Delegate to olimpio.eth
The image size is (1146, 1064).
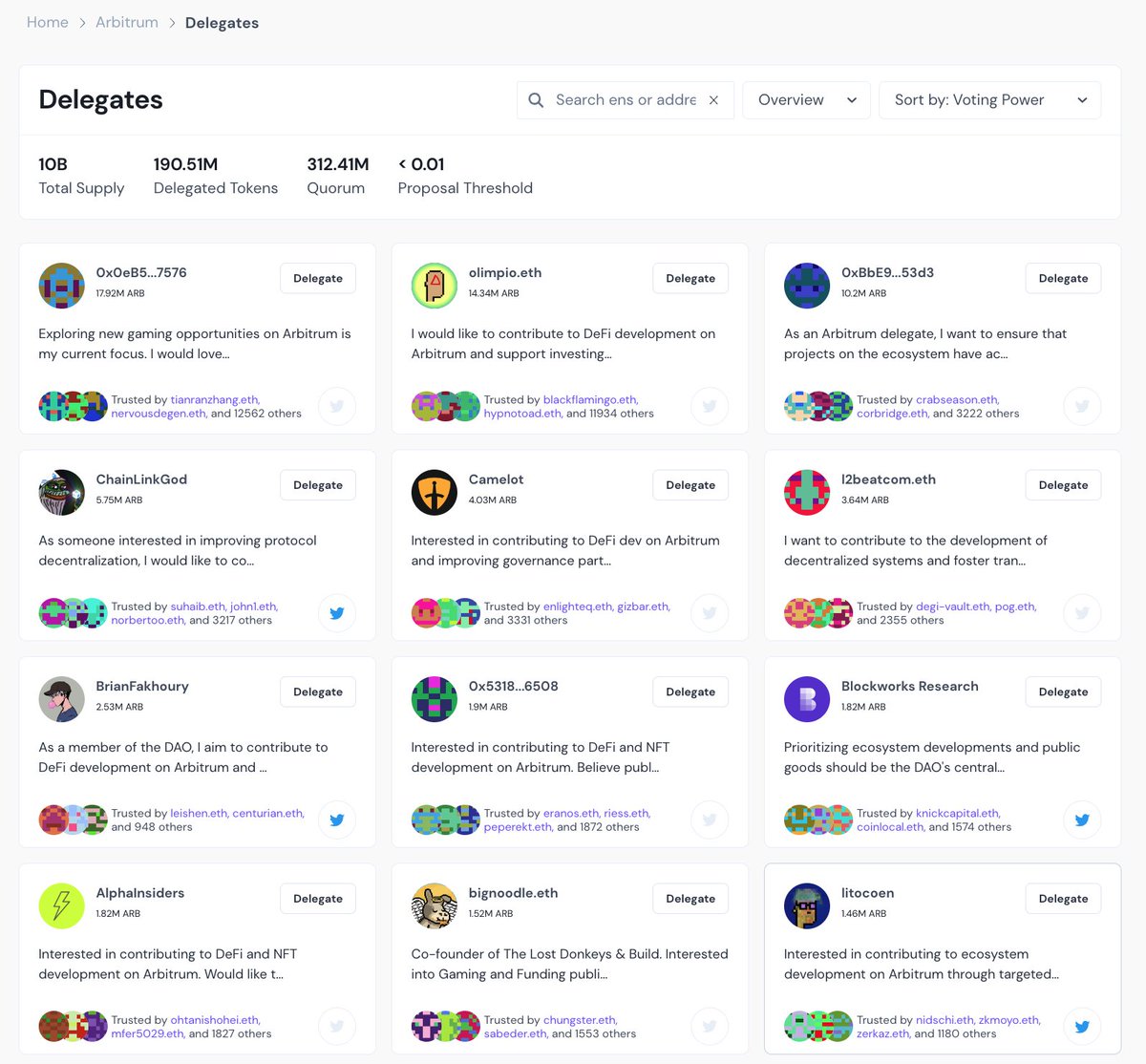pos(690,278)
